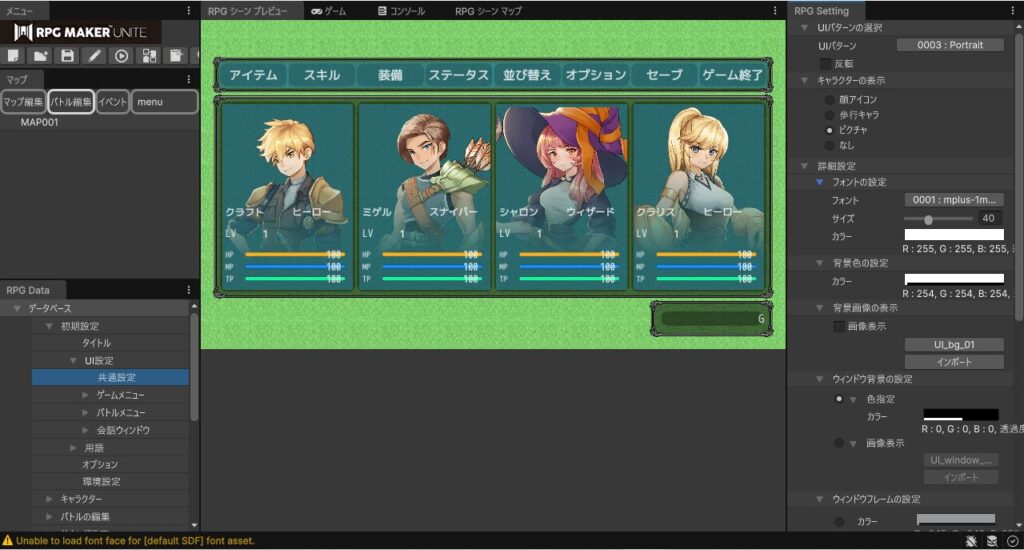The image size is (1024, 550).
Task: Click the RPG Data tree scrollbar
Action: tap(194, 368)
